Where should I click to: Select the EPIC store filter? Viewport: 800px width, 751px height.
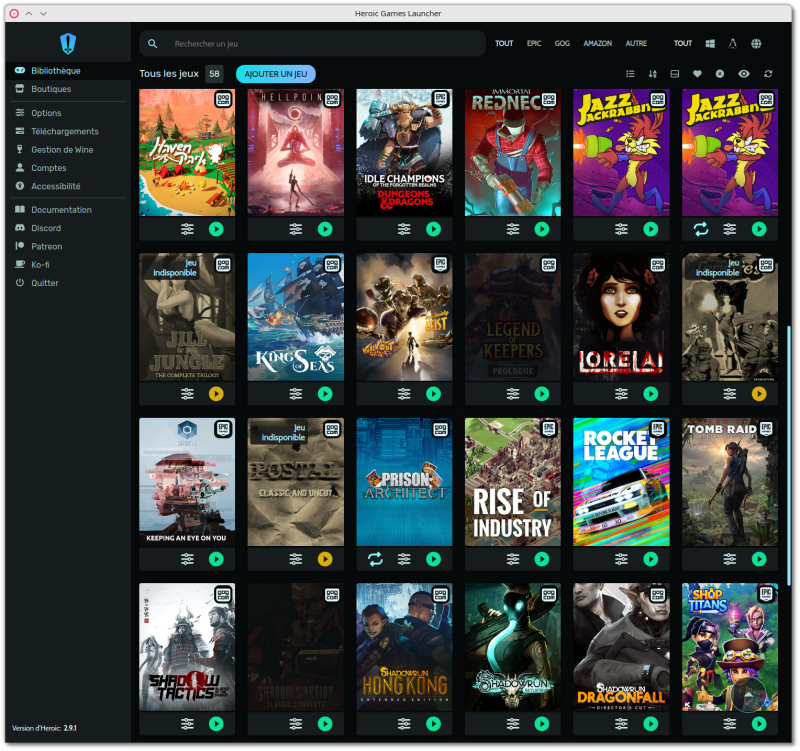pyautogui.click(x=534, y=43)
